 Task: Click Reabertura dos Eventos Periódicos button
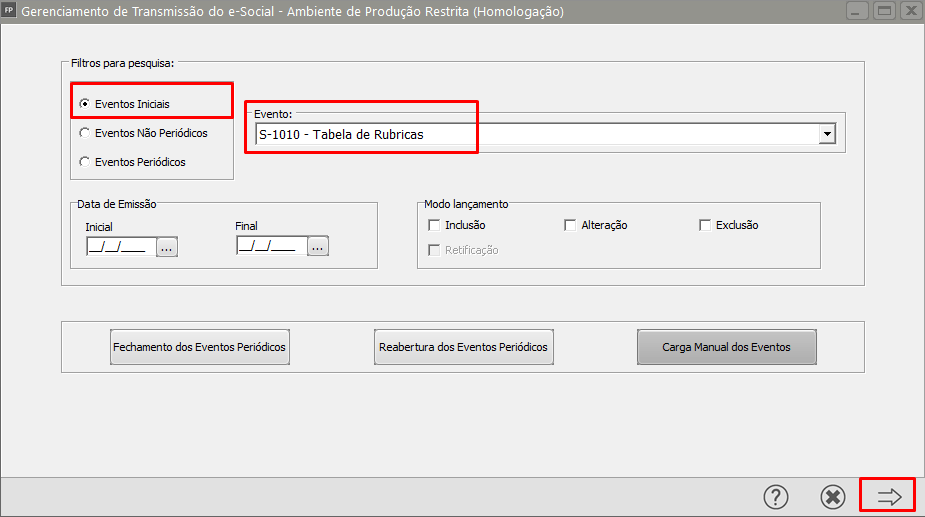[x=463, y=347]
